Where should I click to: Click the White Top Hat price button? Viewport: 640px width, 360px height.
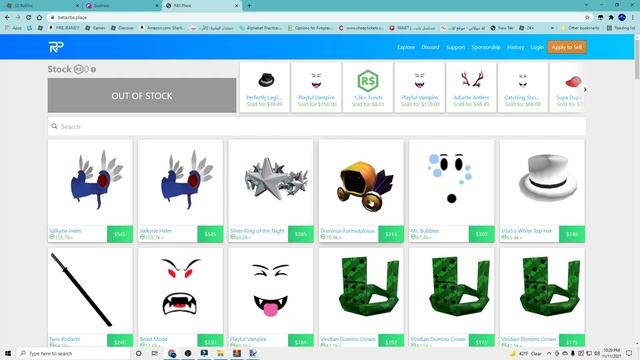[x=572, y=234]
